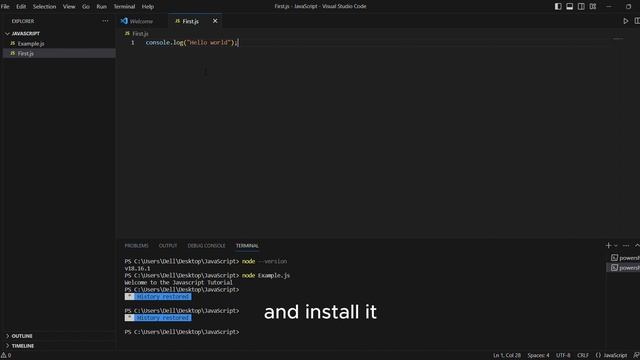Open the Run menu
The image size is (640, 360).
coord(102,7)
